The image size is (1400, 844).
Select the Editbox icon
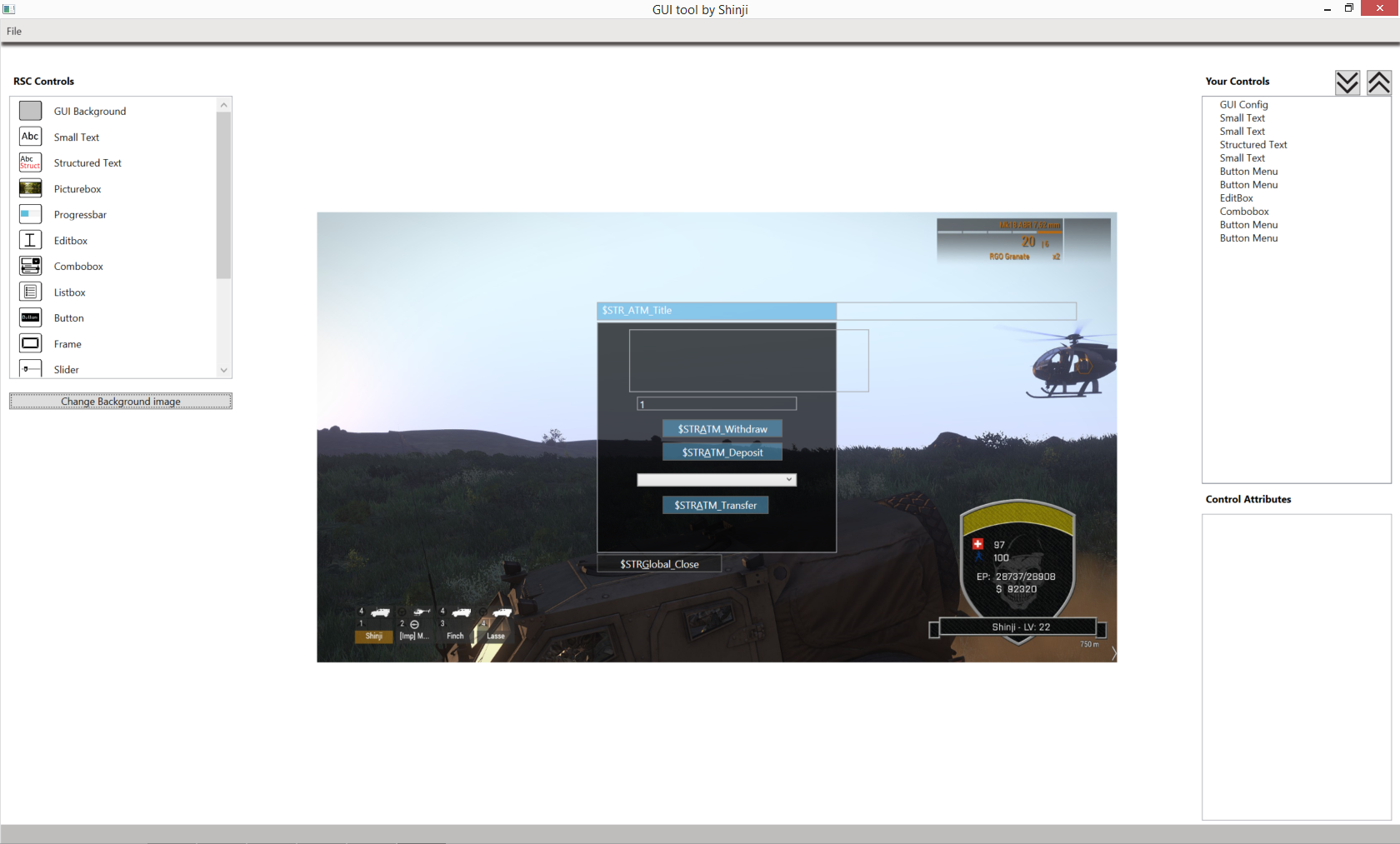tap(30, 240)
